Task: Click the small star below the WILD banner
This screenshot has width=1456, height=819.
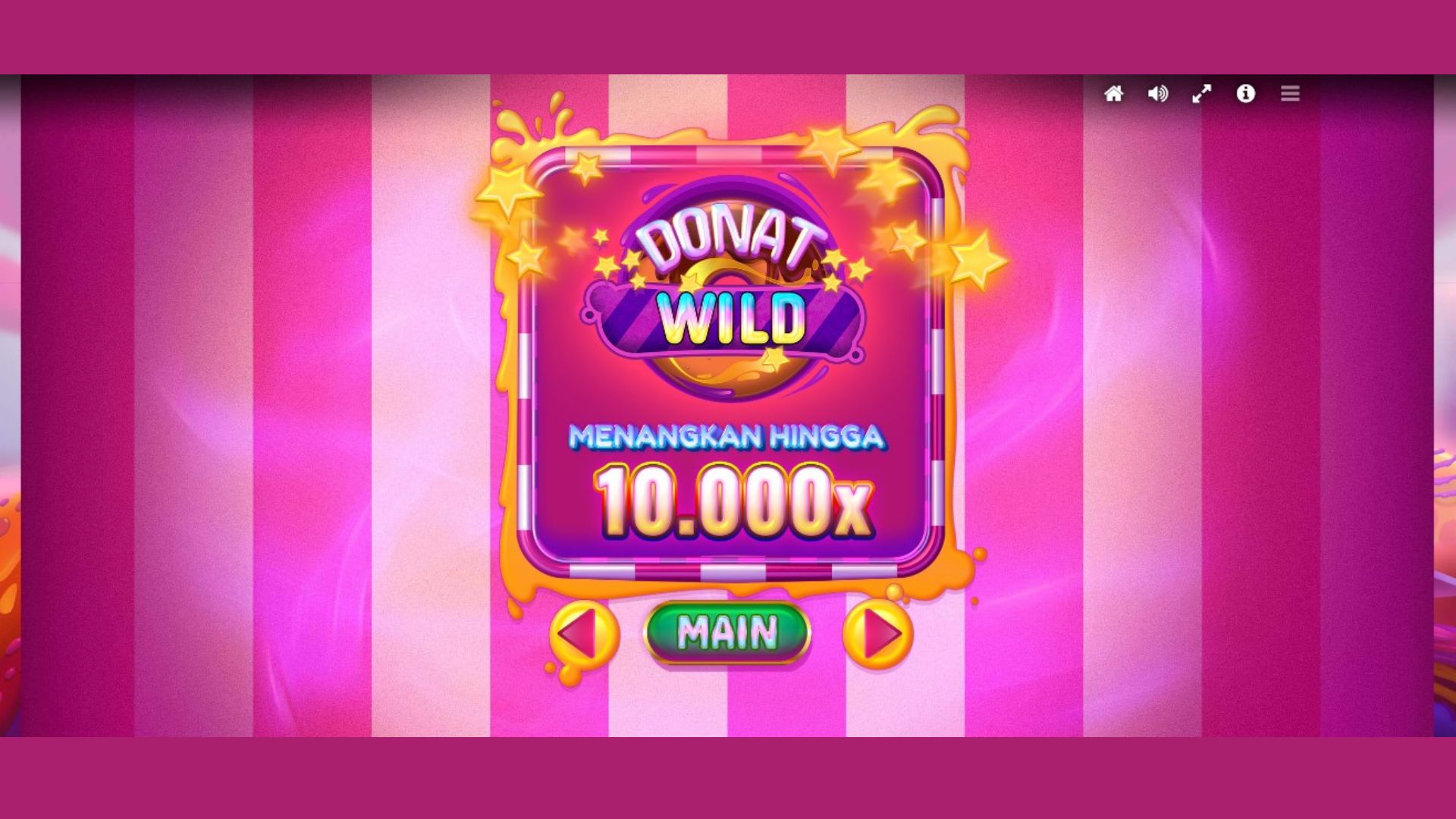Action: click(x=774, y=357)
